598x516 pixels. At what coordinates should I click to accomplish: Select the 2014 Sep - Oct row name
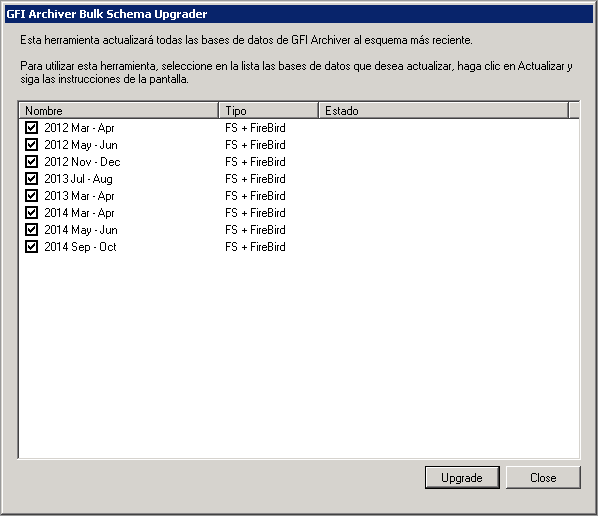click(x=80, y=247)
